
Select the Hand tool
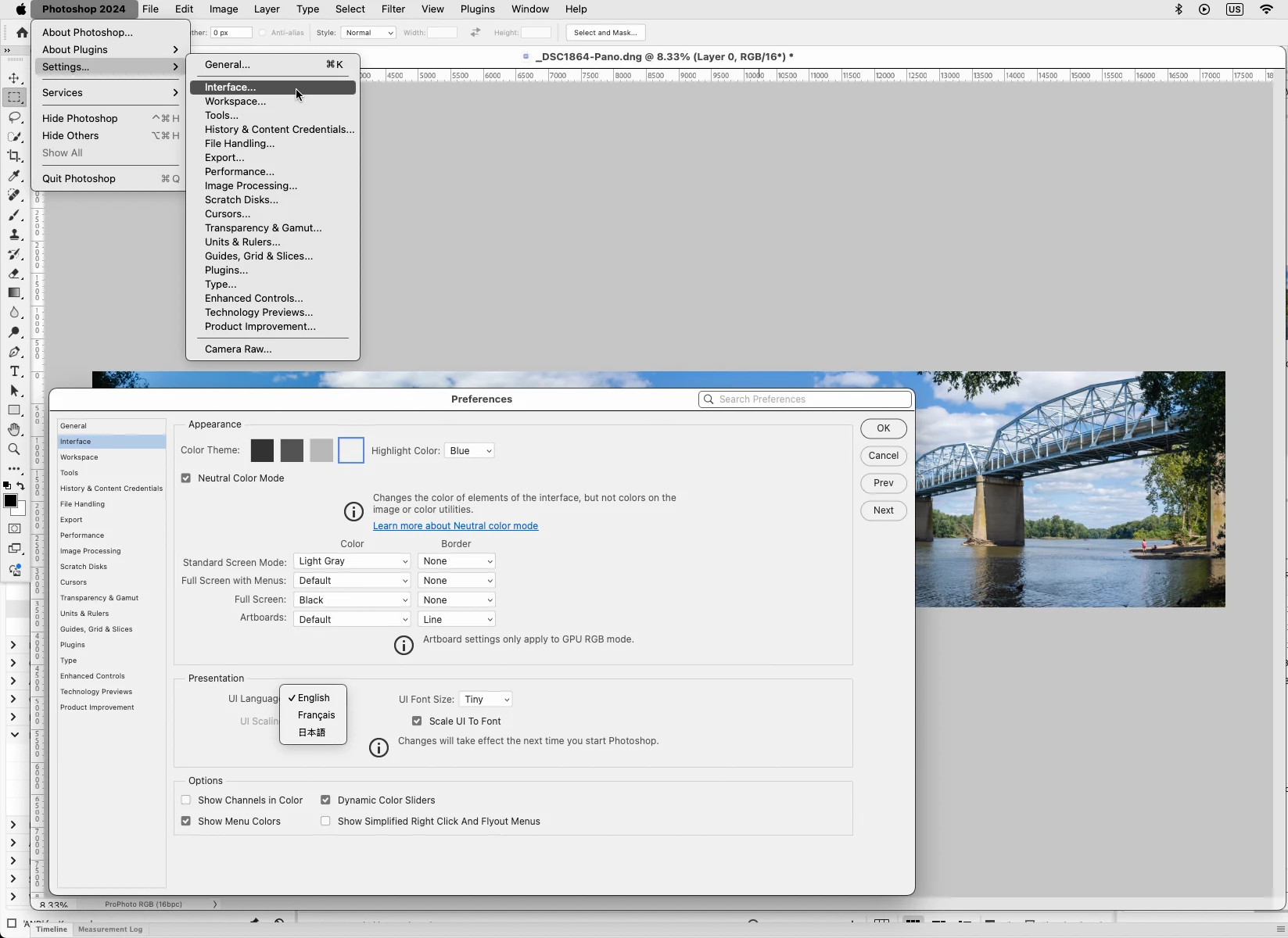point(14,430)
